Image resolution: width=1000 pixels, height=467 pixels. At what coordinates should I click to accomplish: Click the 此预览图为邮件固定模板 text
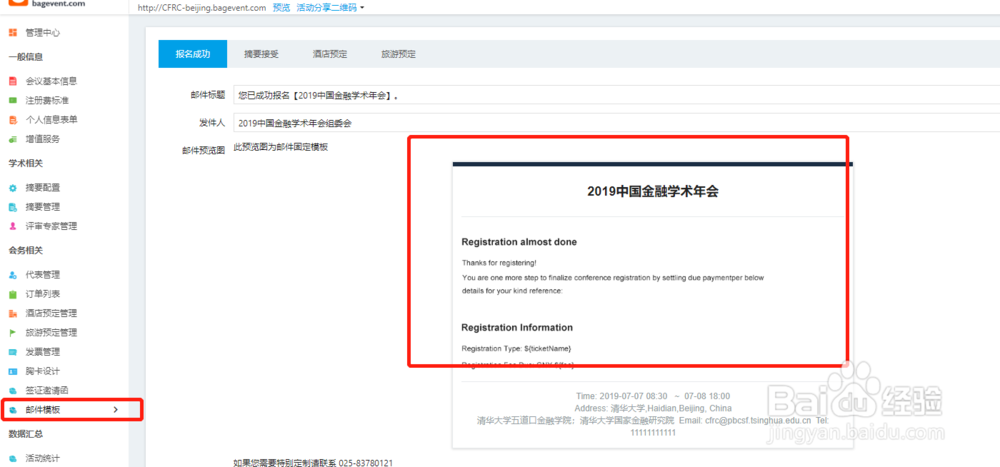281,147
